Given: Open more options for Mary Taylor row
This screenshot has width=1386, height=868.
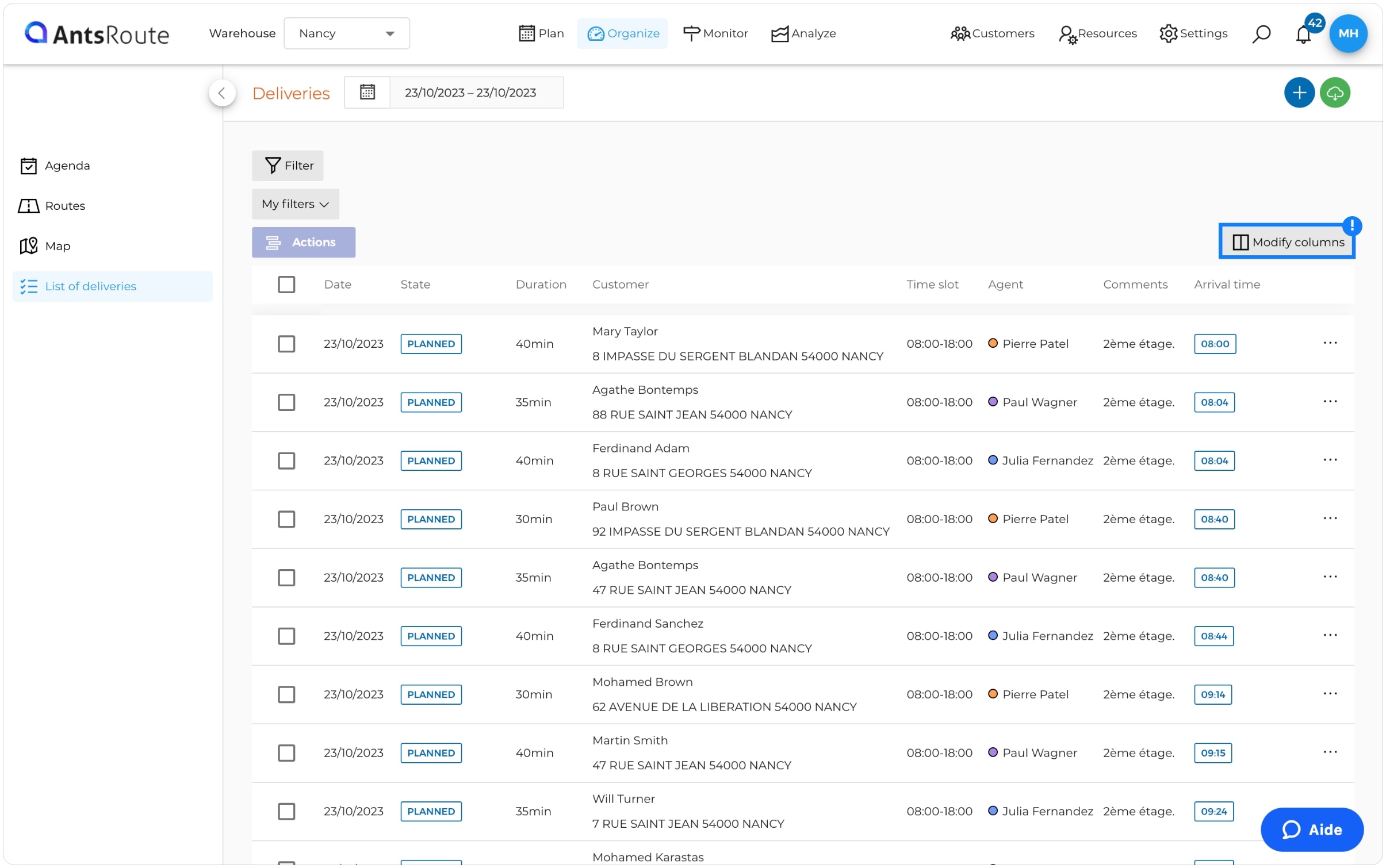Looking at the screenshot, I should [x=1330, y=343].
